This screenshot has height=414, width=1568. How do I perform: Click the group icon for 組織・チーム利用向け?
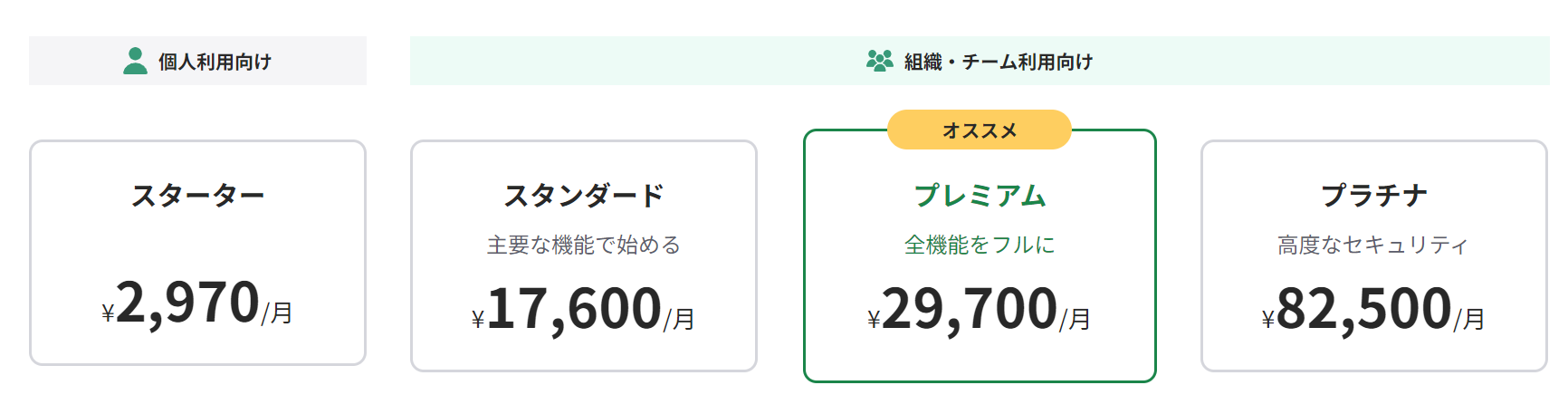[879, 61]
